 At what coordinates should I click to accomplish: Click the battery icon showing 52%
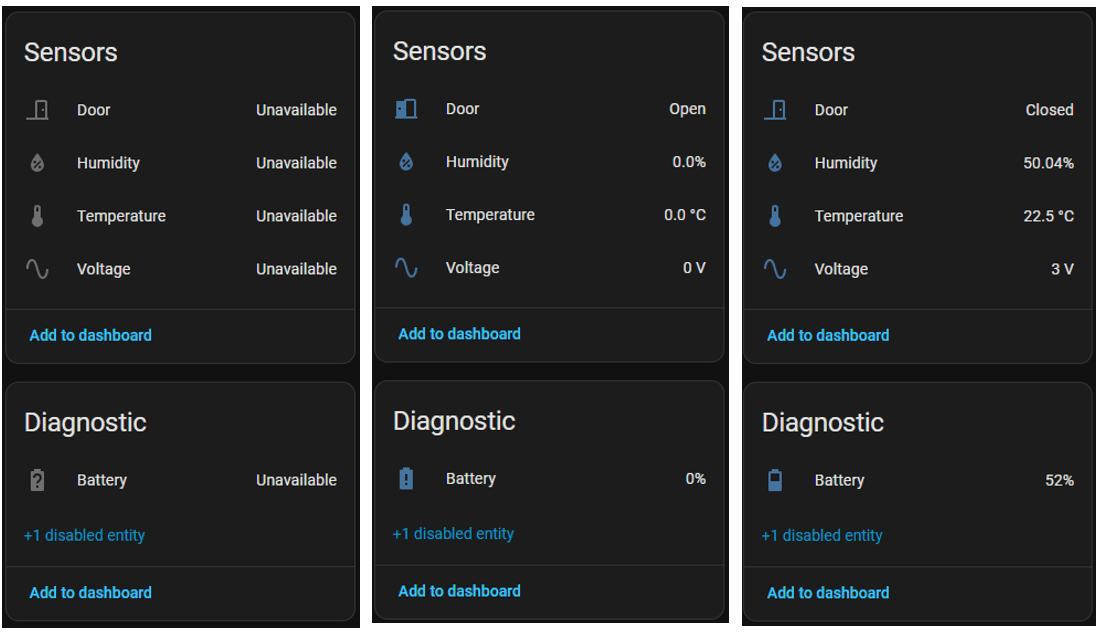click(775, 480)
